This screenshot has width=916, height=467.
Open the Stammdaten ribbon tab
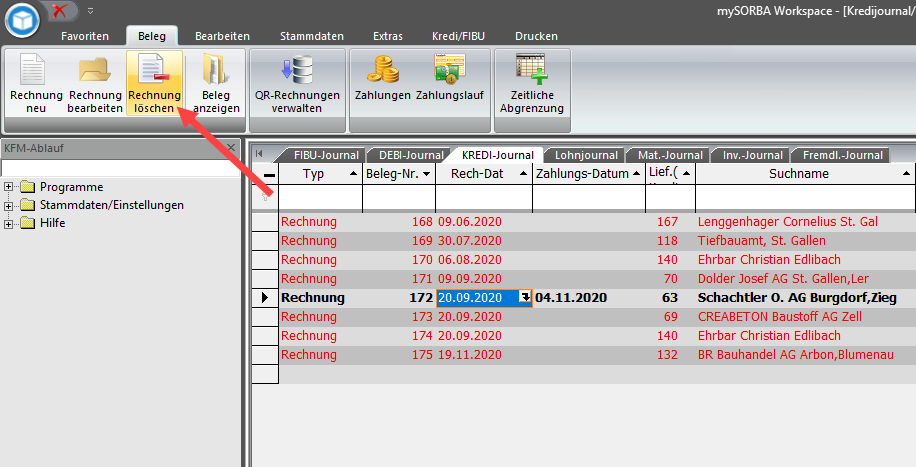tap(311, 36)
